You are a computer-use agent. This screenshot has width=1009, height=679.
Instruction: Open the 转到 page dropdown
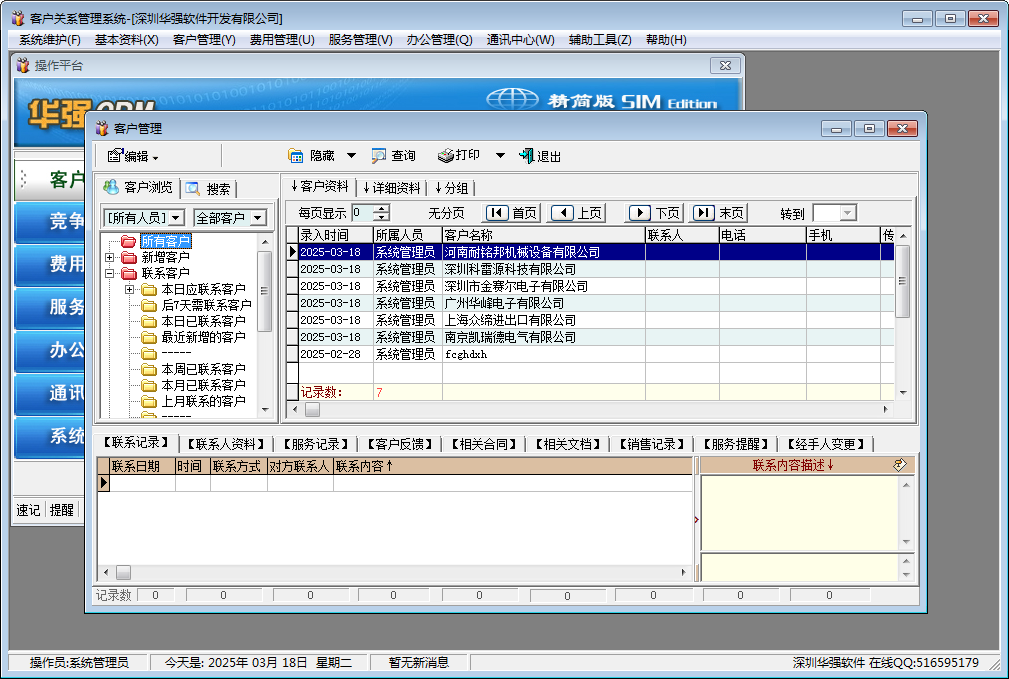tap(847, 213)
